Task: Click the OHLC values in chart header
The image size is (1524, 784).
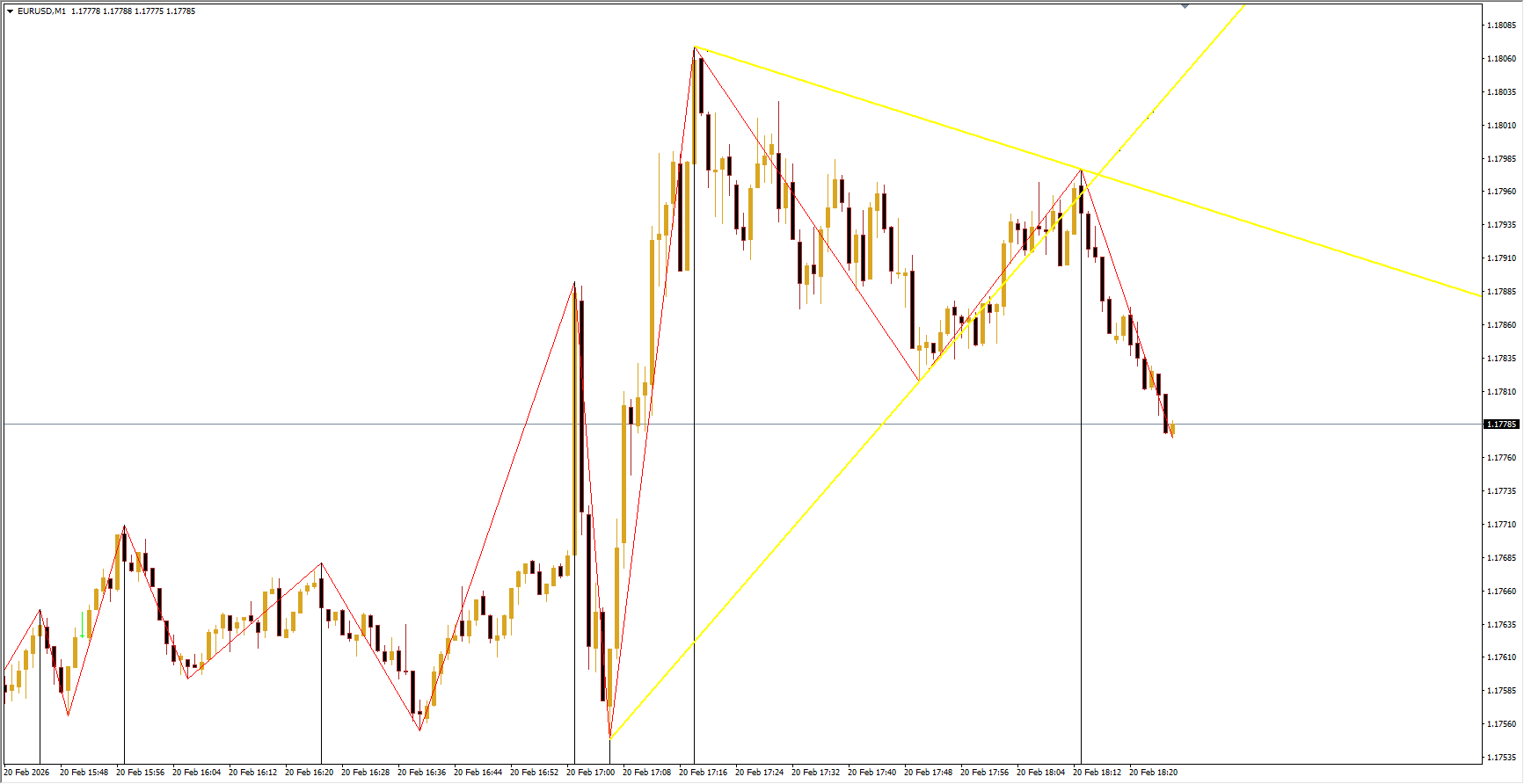Action: 133,11
